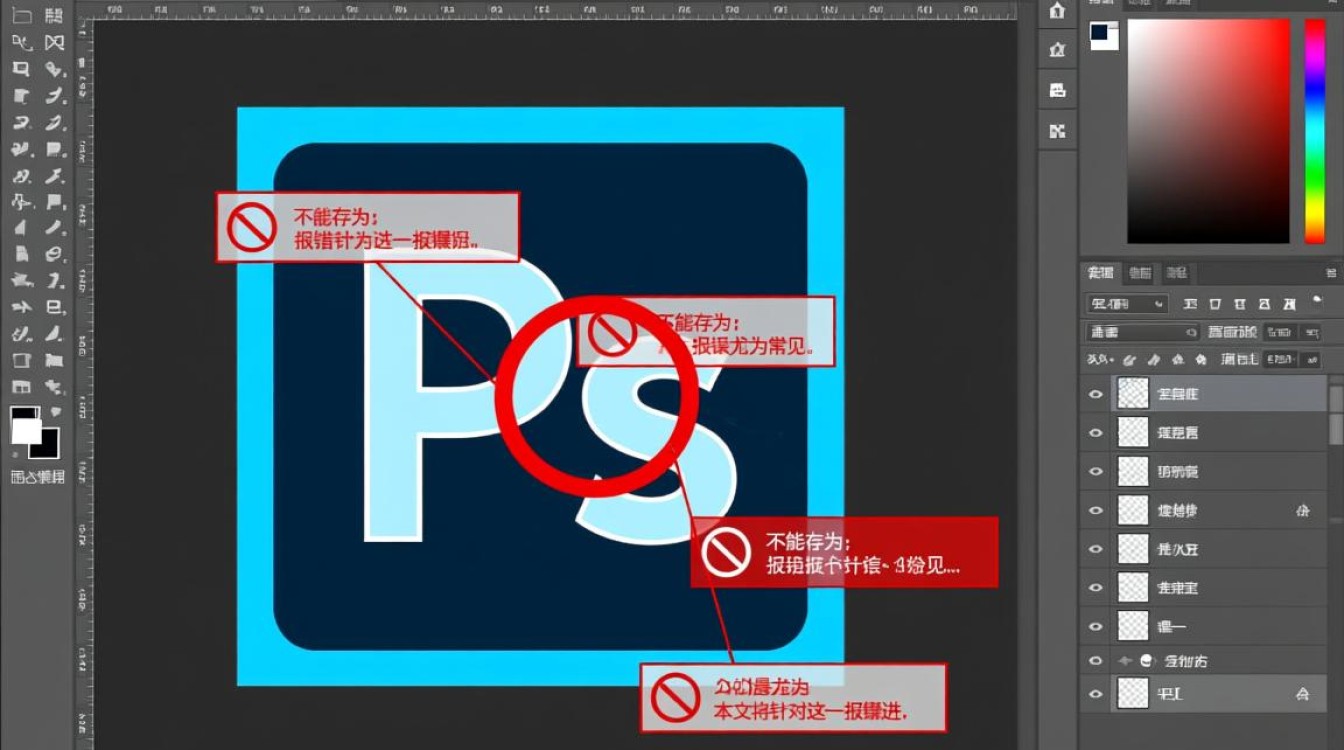This screenshot has width=1344, height=750.
Task: Switch to the second tab of the Layers panel group
Action: 1140,273
